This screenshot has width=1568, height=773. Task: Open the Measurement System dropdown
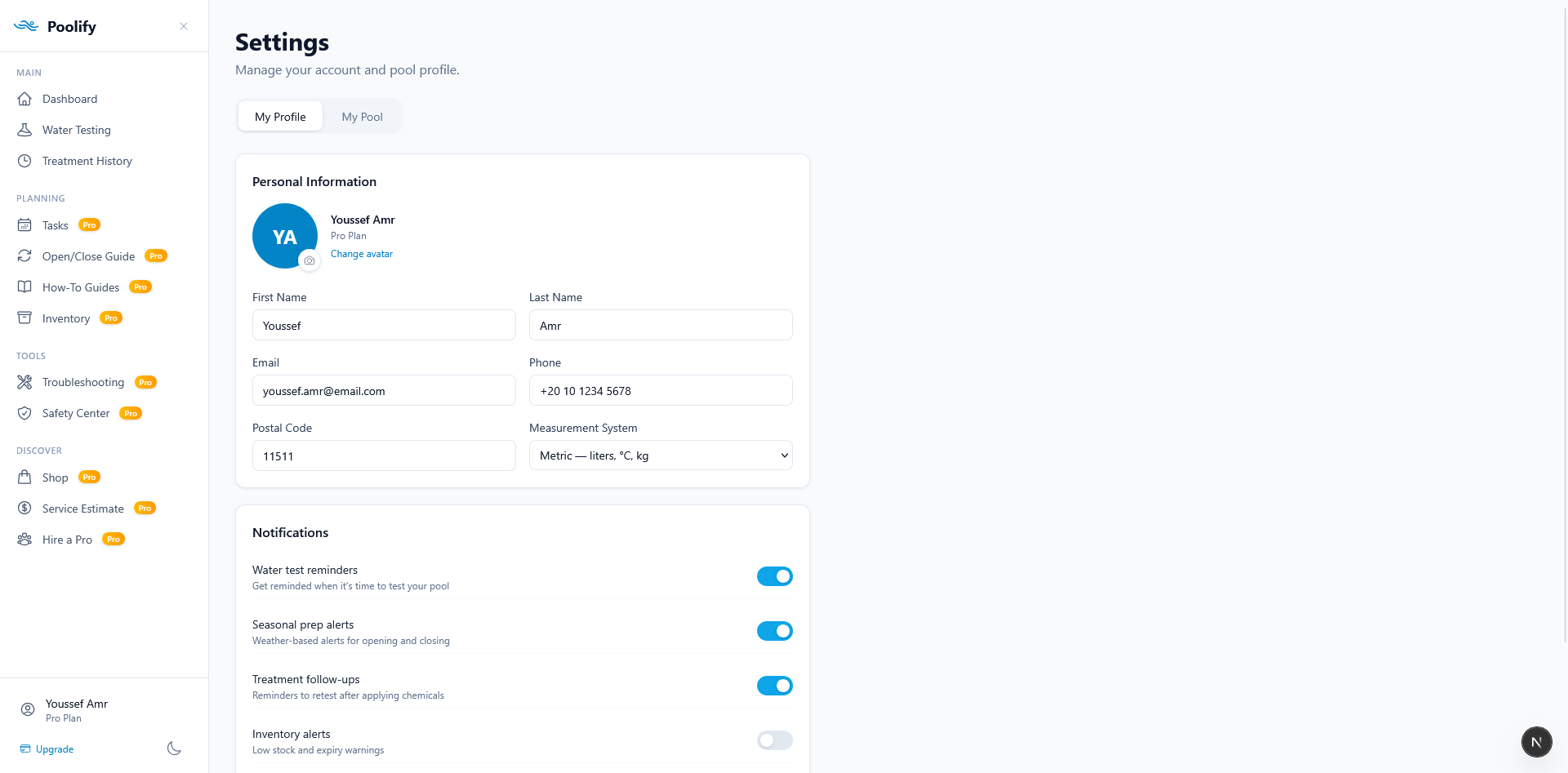[661, 455]
